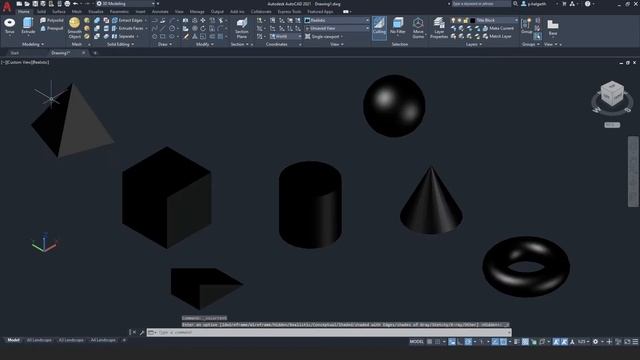Choose the Presspull tool
The image size is (640, 360).
click(x=52, y=28)
